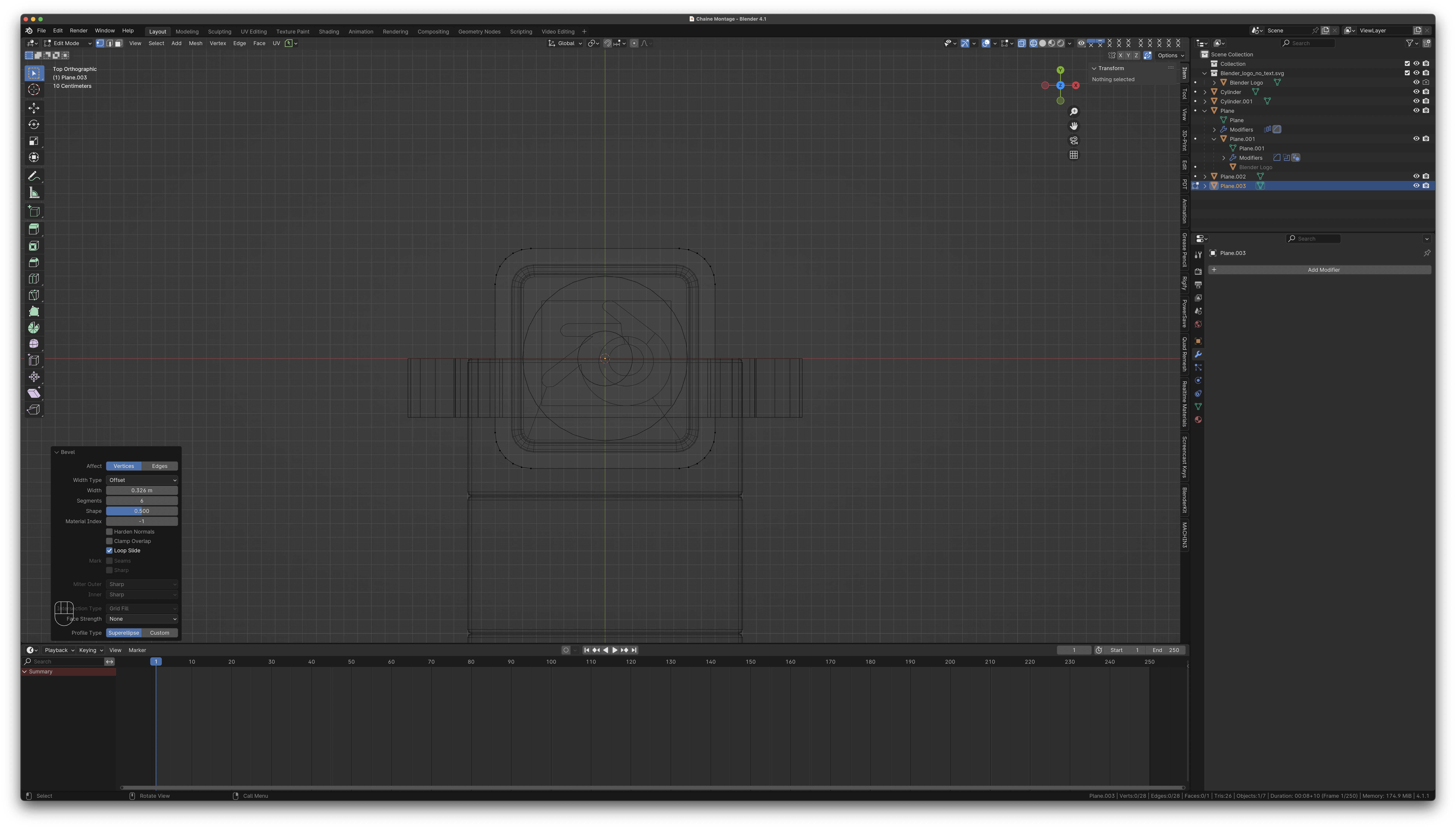Click the End frame field in timeline
The image size is (1456, 828).
[1166, 650]
